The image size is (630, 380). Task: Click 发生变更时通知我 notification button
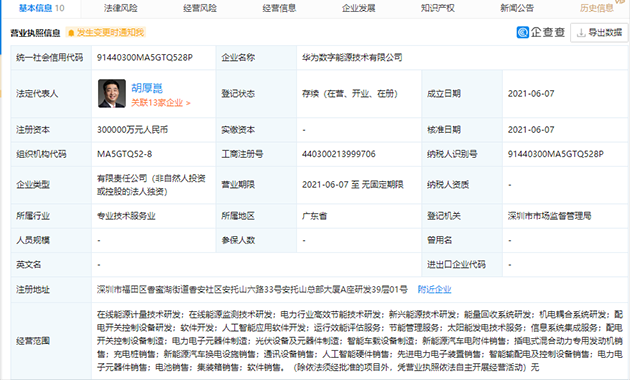(x=106, y=33)
